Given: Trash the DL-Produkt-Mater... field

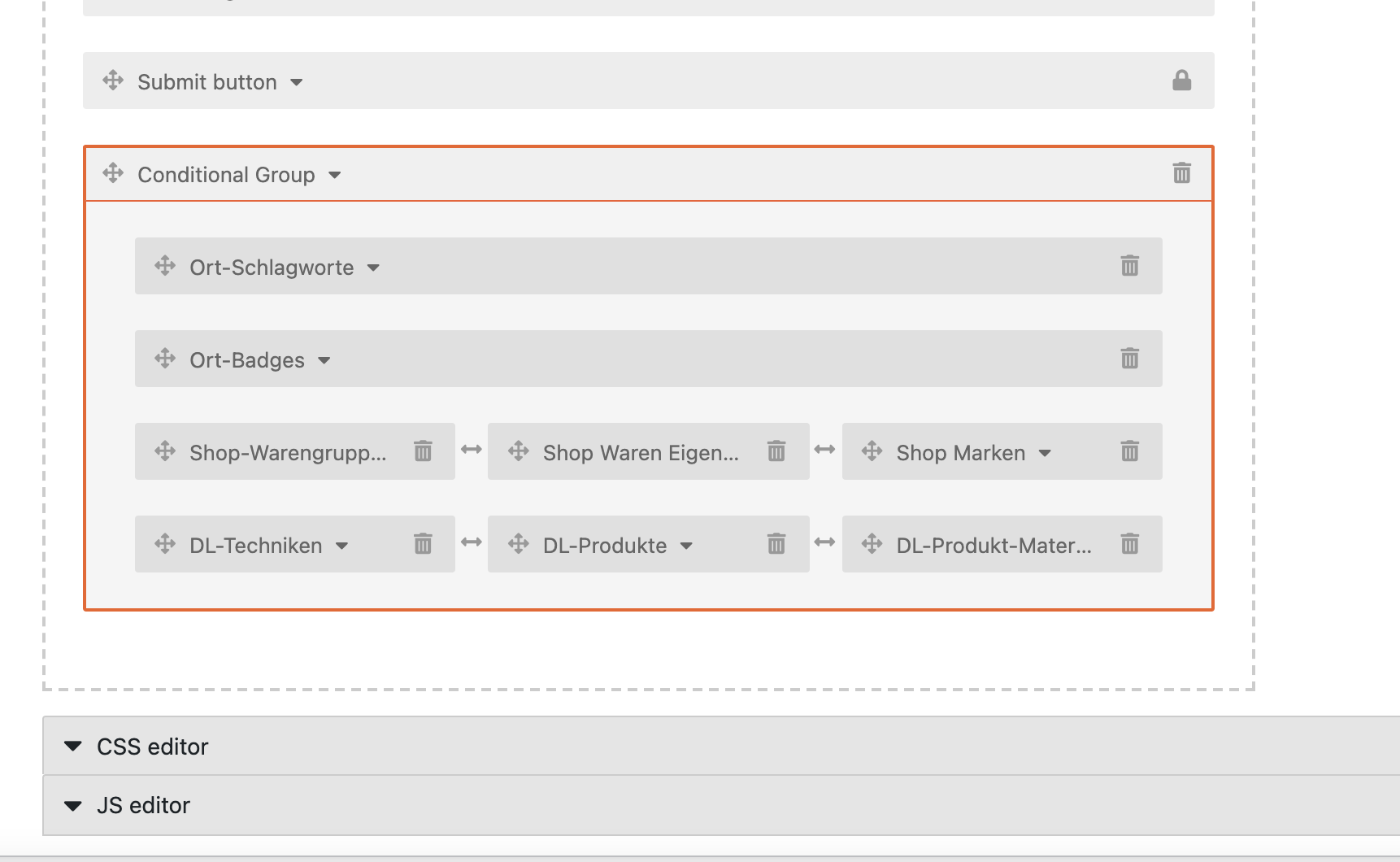Looking at the screenshot, I should [x=1129, y=544].
